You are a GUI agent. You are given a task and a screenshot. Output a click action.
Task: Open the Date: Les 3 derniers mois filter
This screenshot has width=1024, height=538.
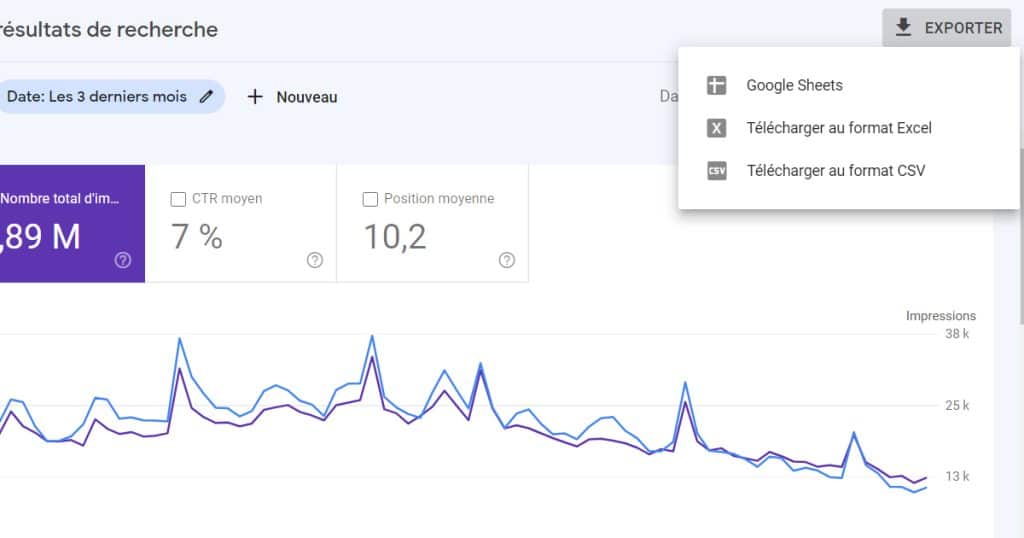pos(111,97)
